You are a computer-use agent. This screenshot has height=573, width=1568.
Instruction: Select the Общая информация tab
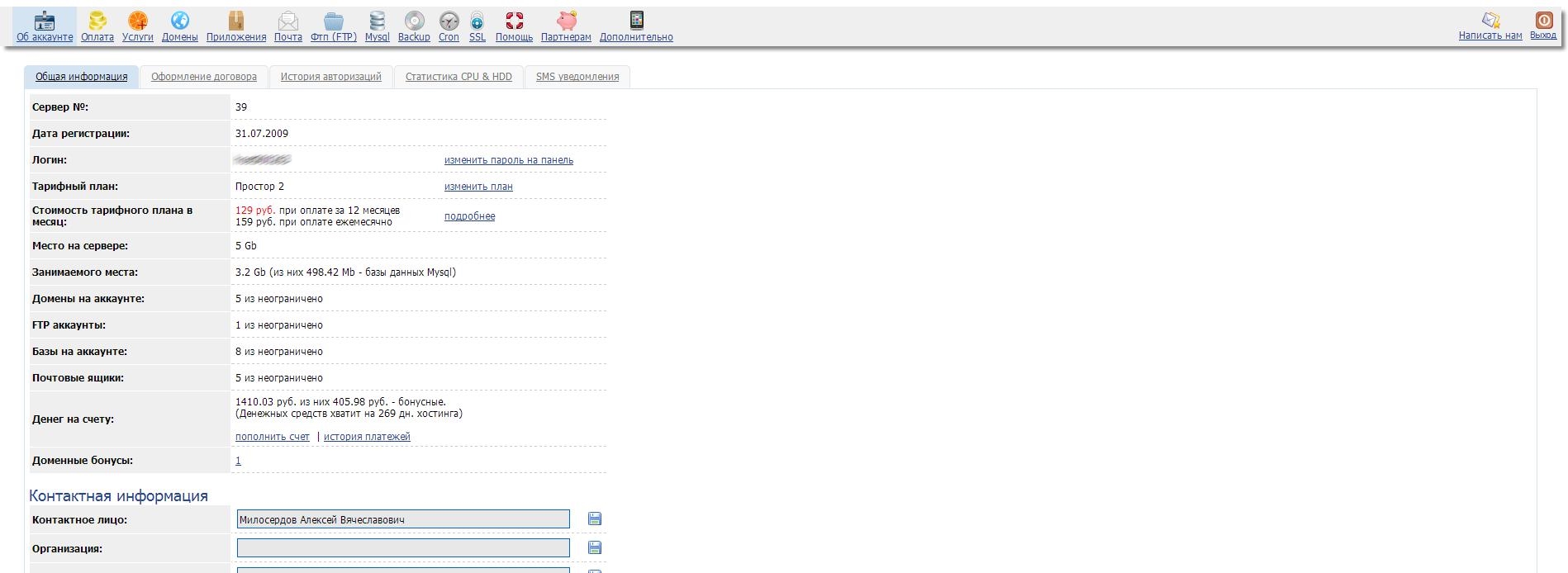(x=81, y=77)
